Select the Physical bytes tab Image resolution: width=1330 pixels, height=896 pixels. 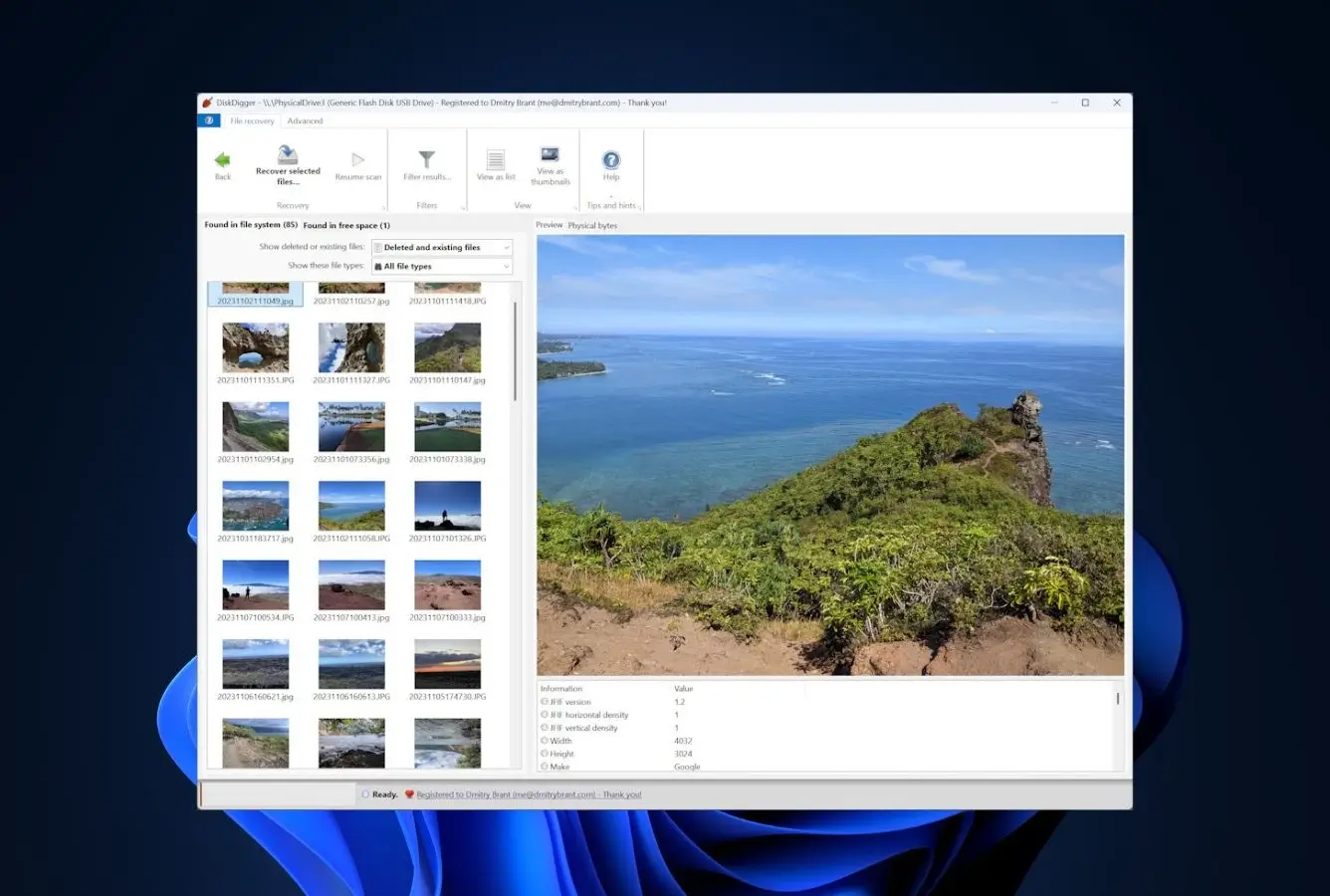pos(592,225)
